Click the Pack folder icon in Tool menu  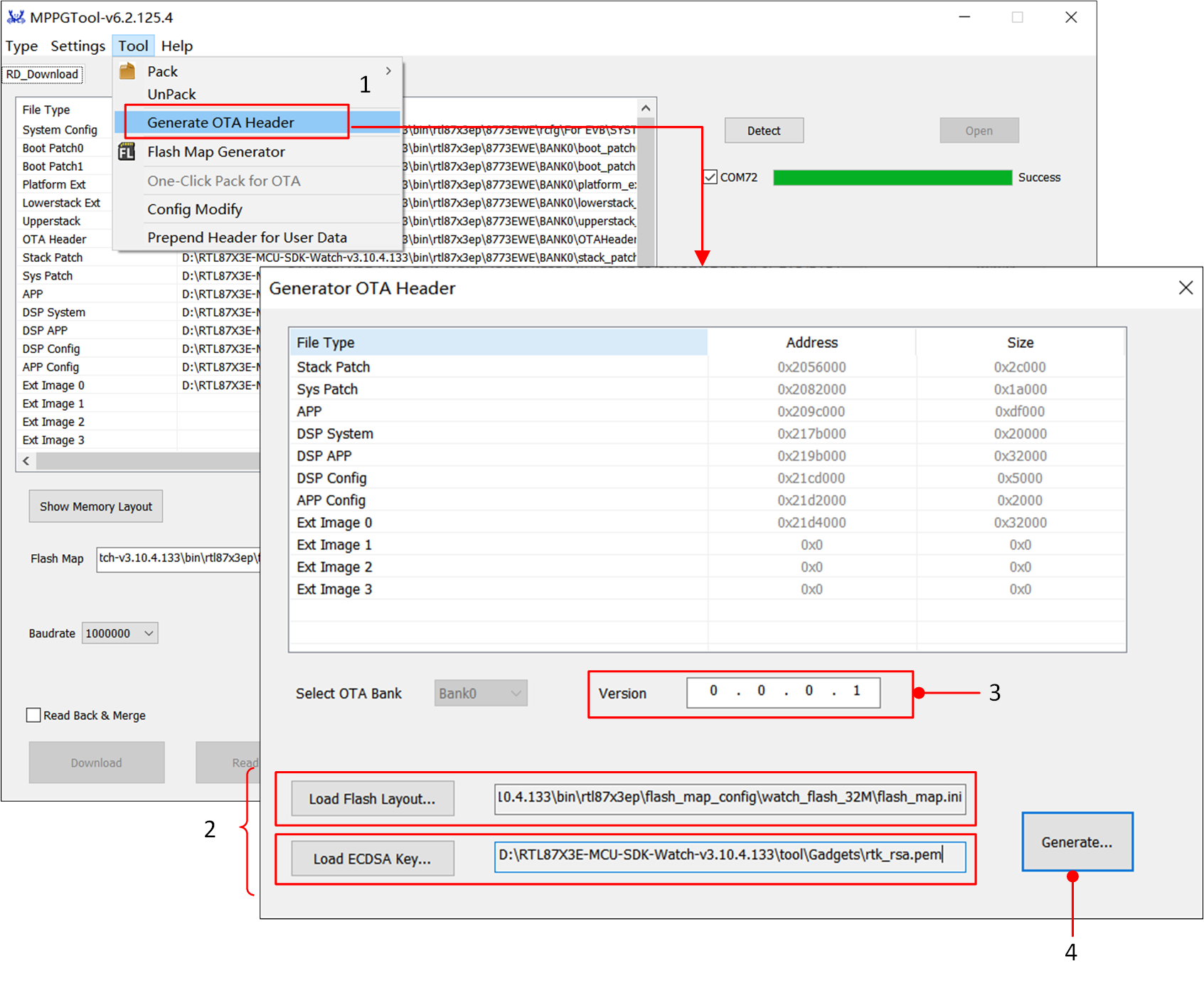point(127,71)
